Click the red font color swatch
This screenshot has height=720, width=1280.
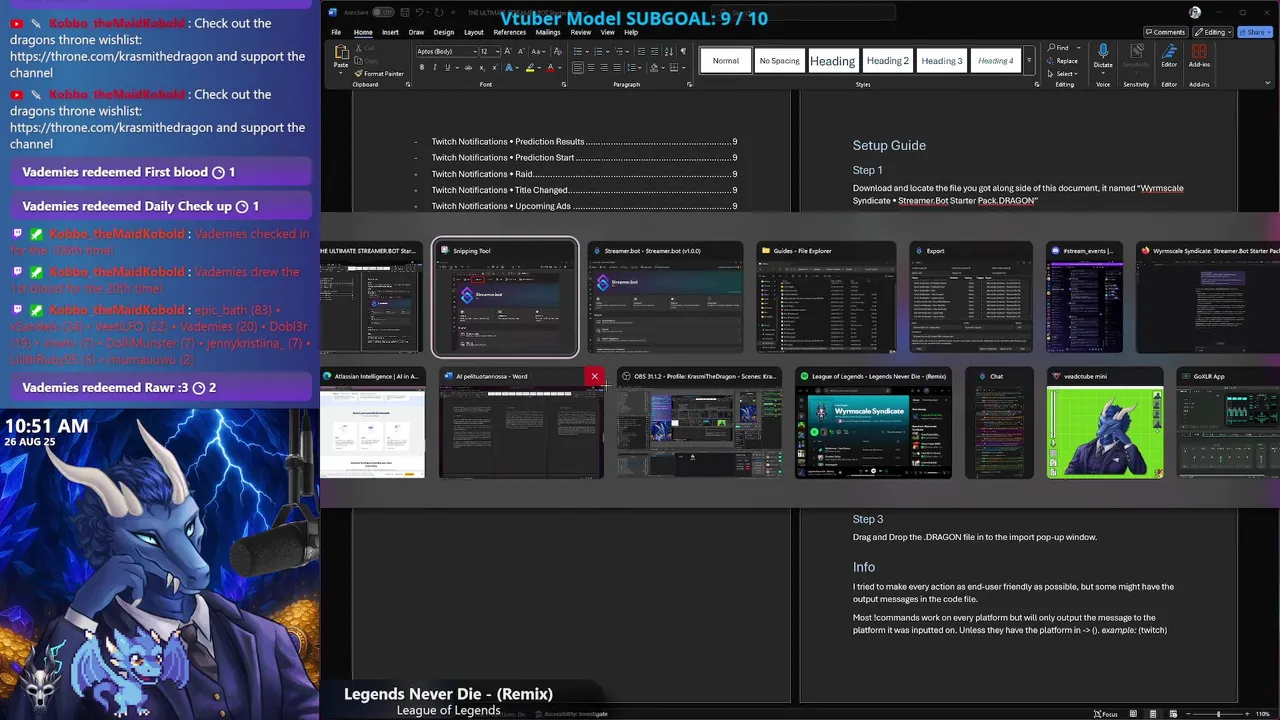[550, 67]
